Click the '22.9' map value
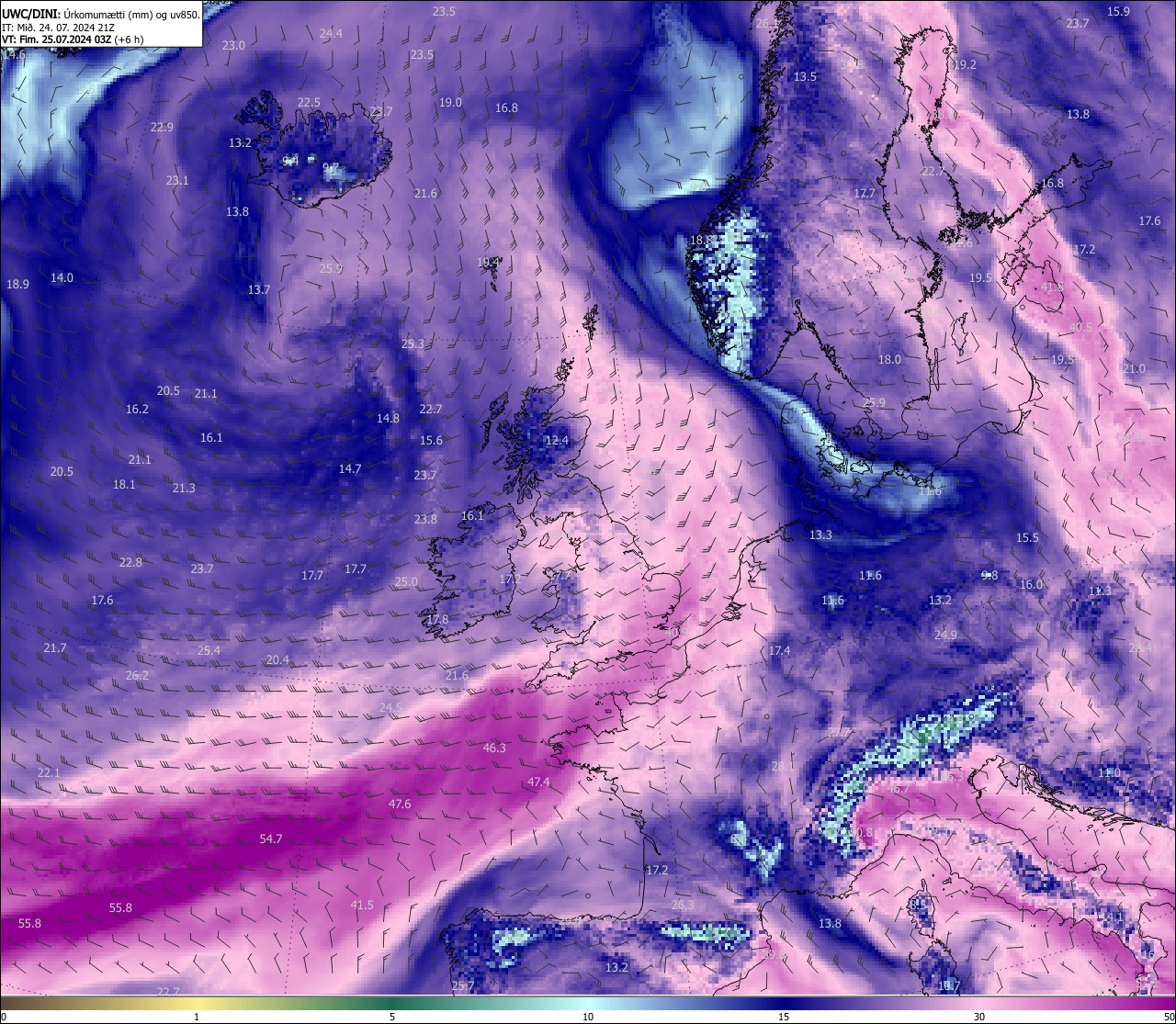The width and height of the screenshot is (1176, 1024). pos(162,128)
